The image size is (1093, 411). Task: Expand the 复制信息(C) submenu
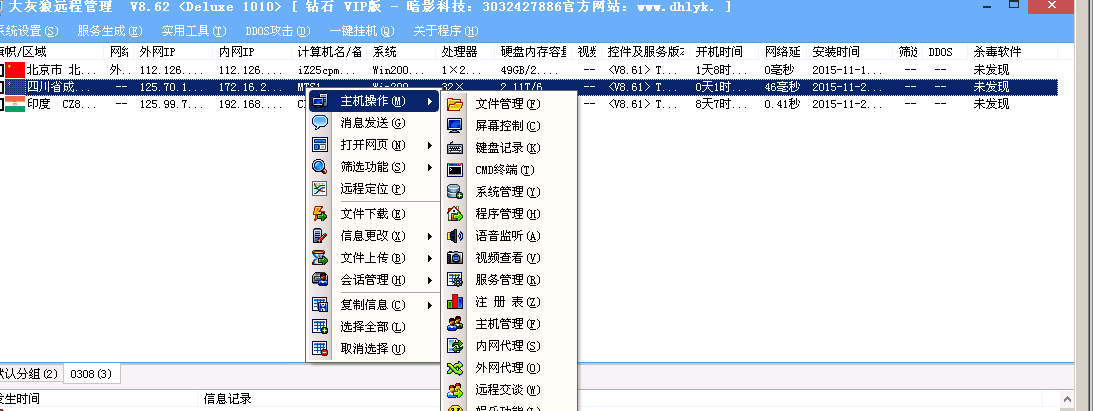(x=430, y=305)
